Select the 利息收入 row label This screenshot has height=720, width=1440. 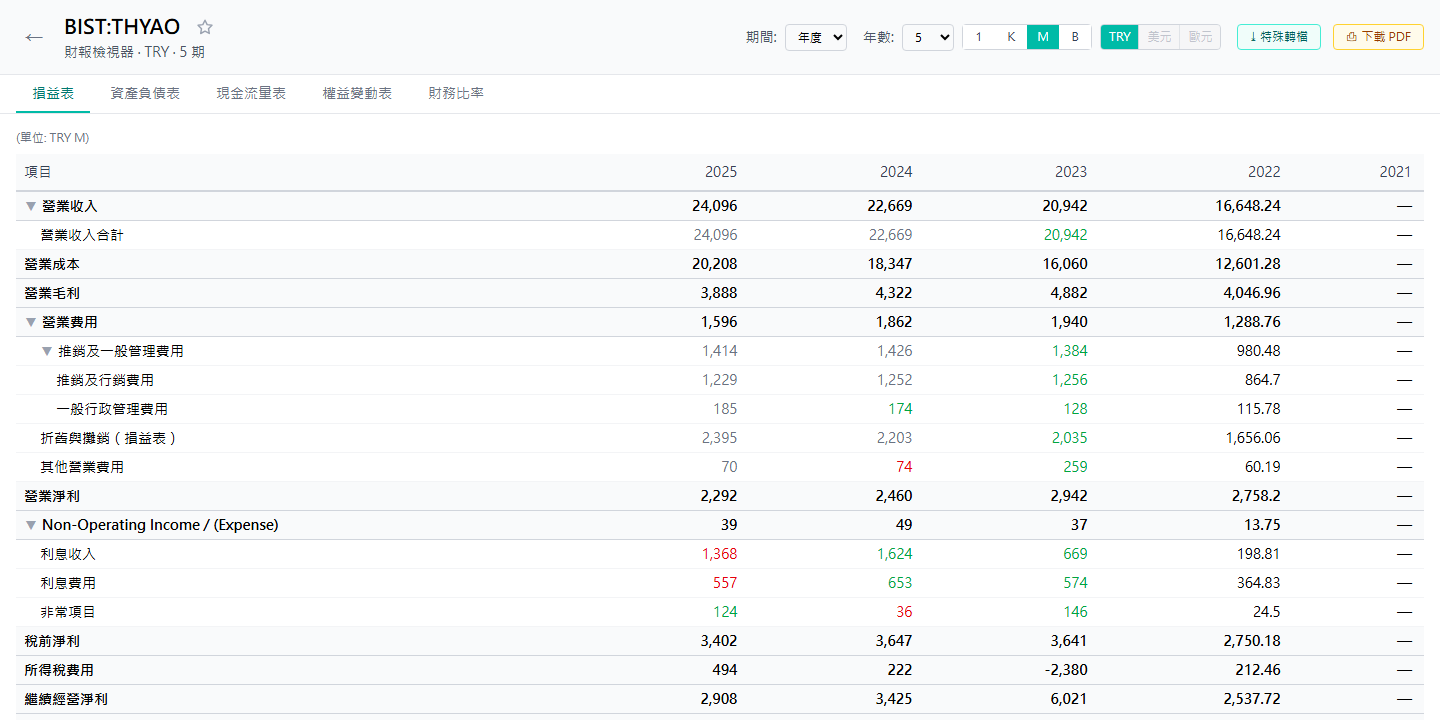[x=68, y=554]
